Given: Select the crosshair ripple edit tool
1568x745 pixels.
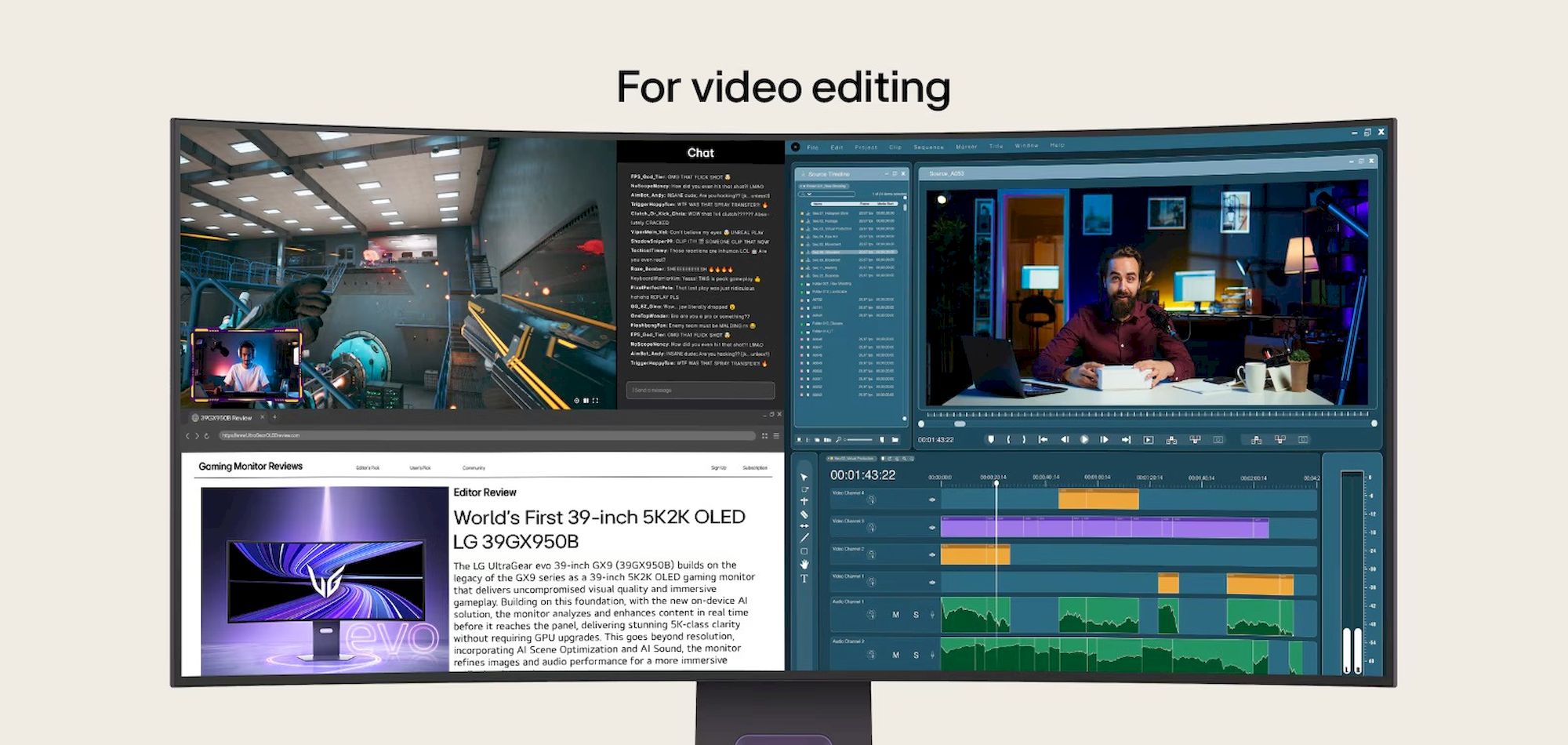Looking at the screenshot, I should (804, 501).
